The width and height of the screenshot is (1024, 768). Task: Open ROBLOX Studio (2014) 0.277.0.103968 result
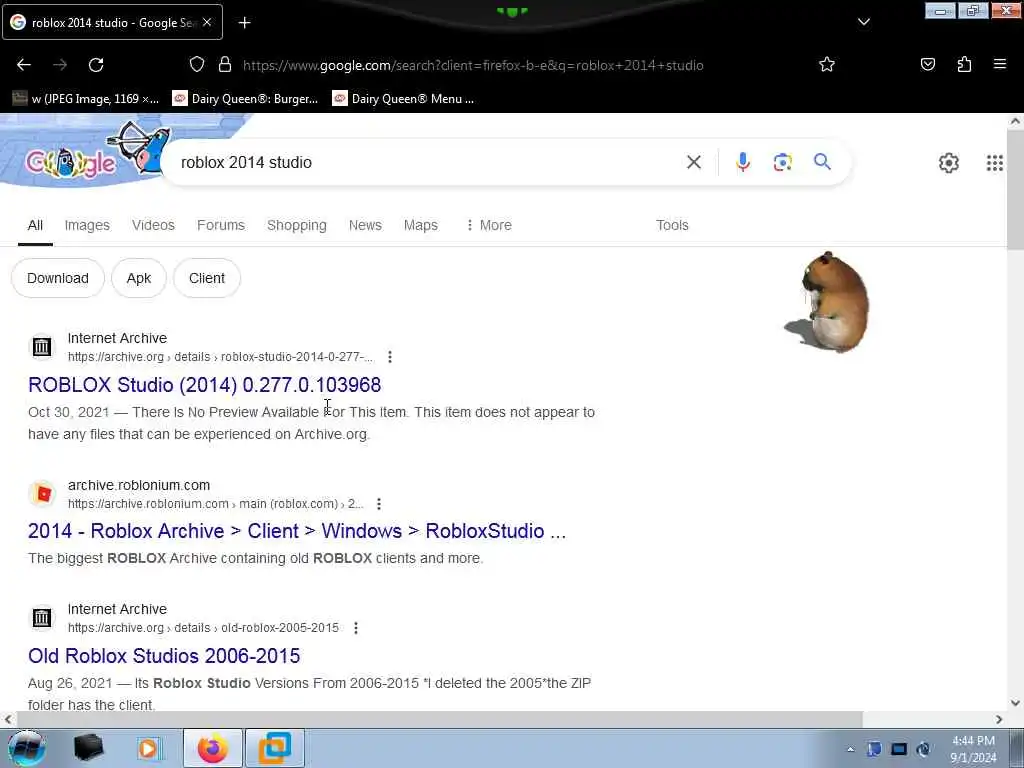[x=204, y=385]
